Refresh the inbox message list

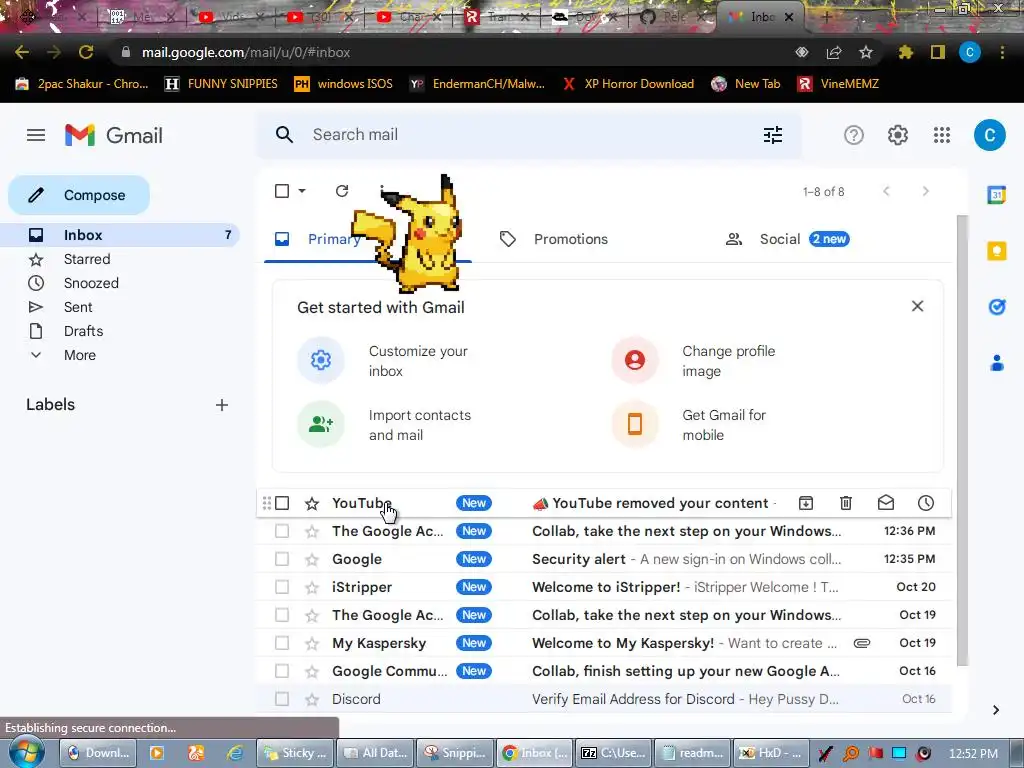[342, 191]
